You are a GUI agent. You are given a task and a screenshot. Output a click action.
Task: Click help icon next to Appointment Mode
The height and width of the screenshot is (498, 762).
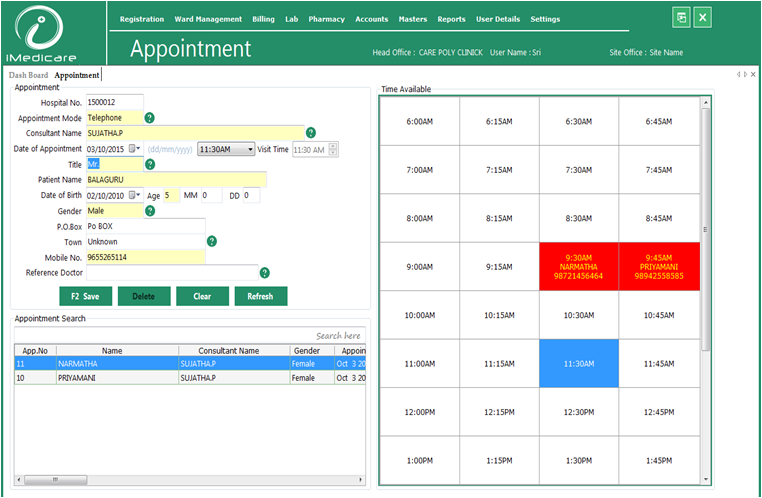pyautogui.click(x=149, y=118)
